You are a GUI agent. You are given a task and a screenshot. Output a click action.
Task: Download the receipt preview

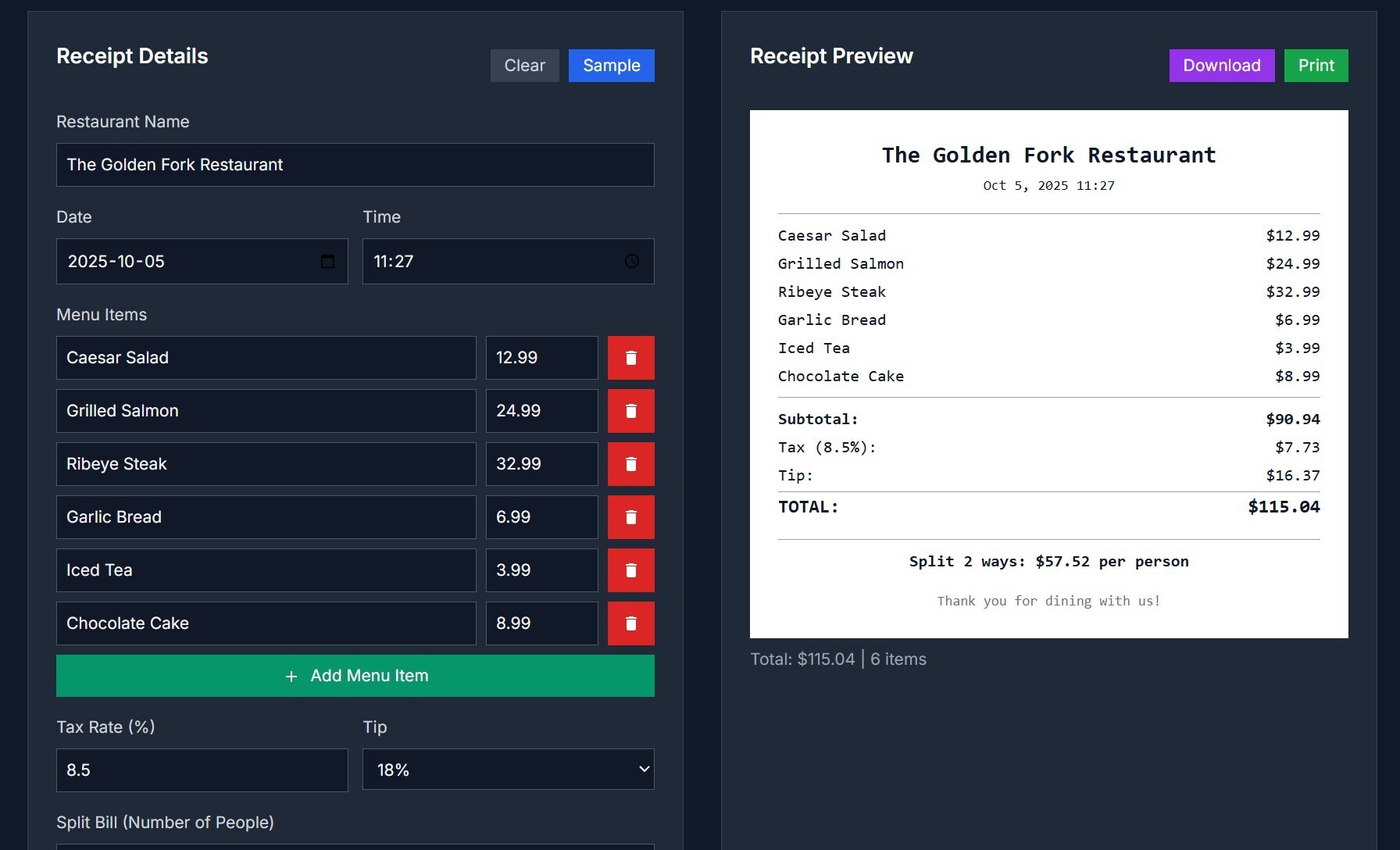1221,66
